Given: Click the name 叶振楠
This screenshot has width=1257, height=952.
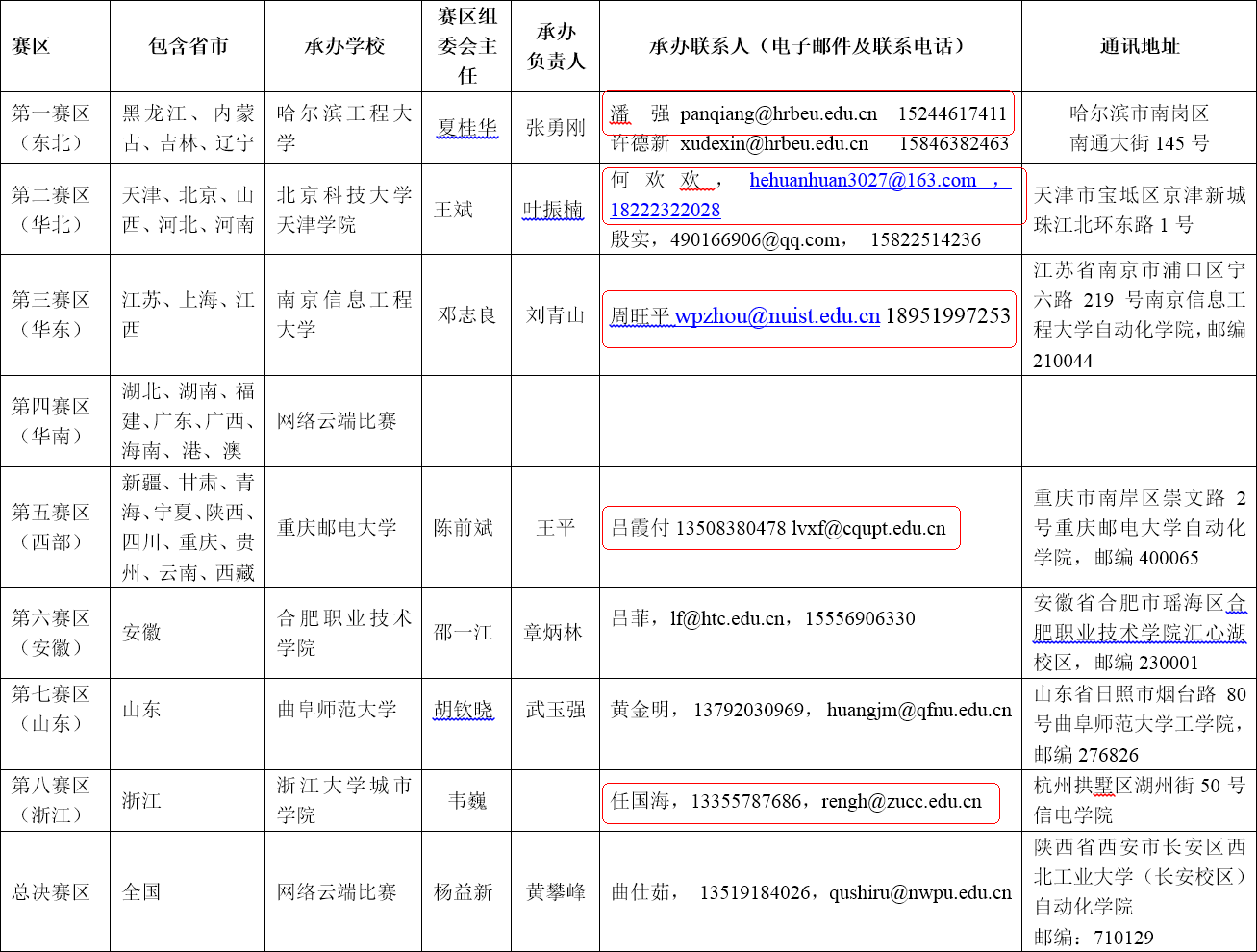Looking at the screenshot, I should click(553, 210).
